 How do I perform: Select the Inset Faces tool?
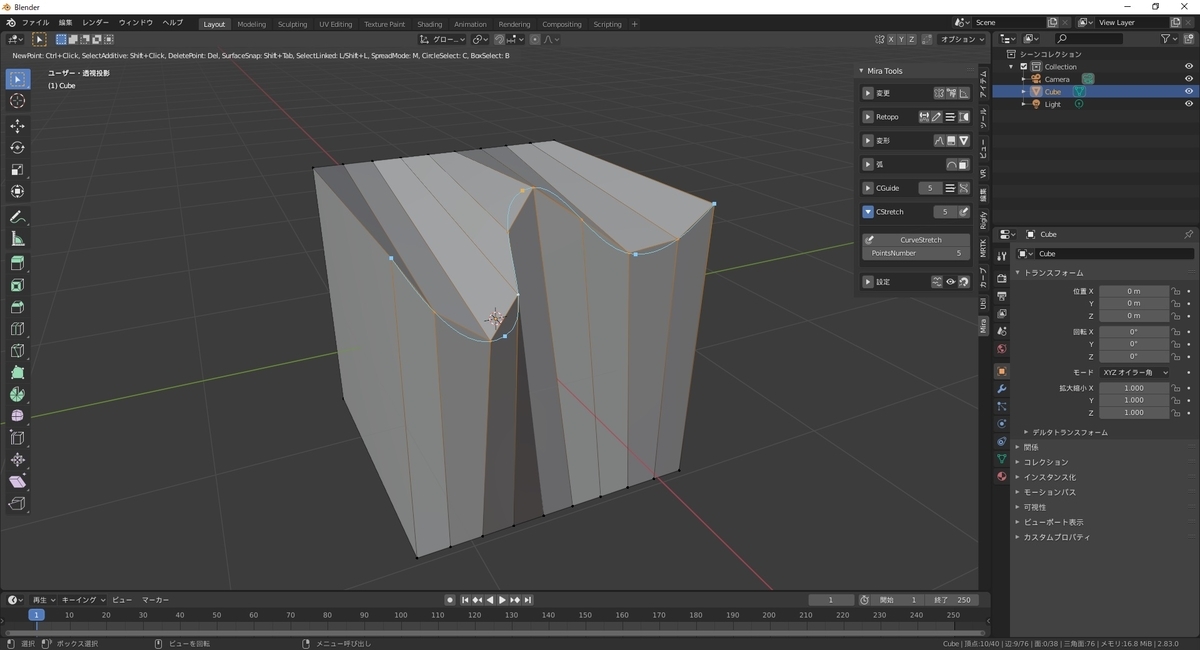17,286
